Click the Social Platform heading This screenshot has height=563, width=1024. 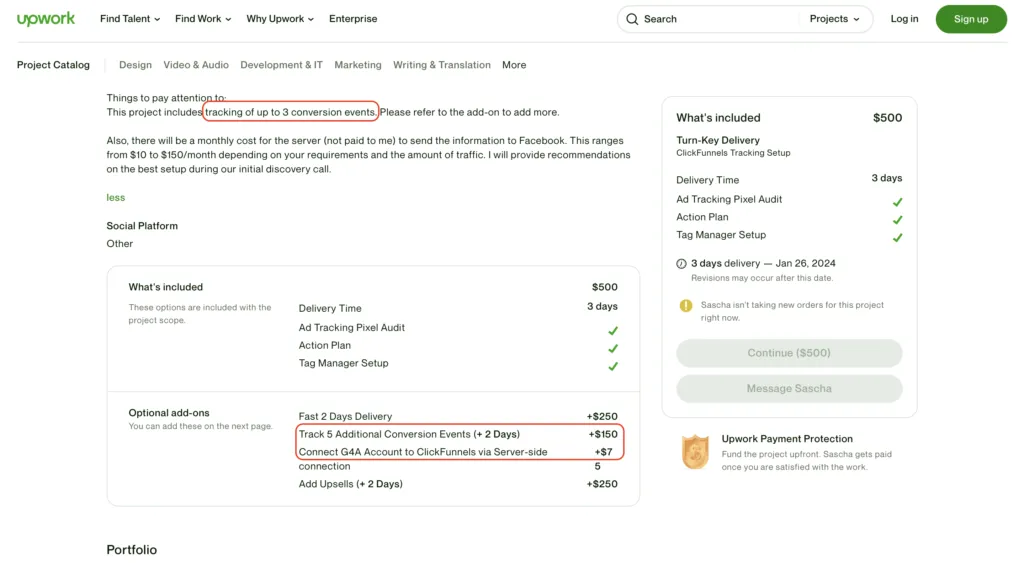pos(142,226)
